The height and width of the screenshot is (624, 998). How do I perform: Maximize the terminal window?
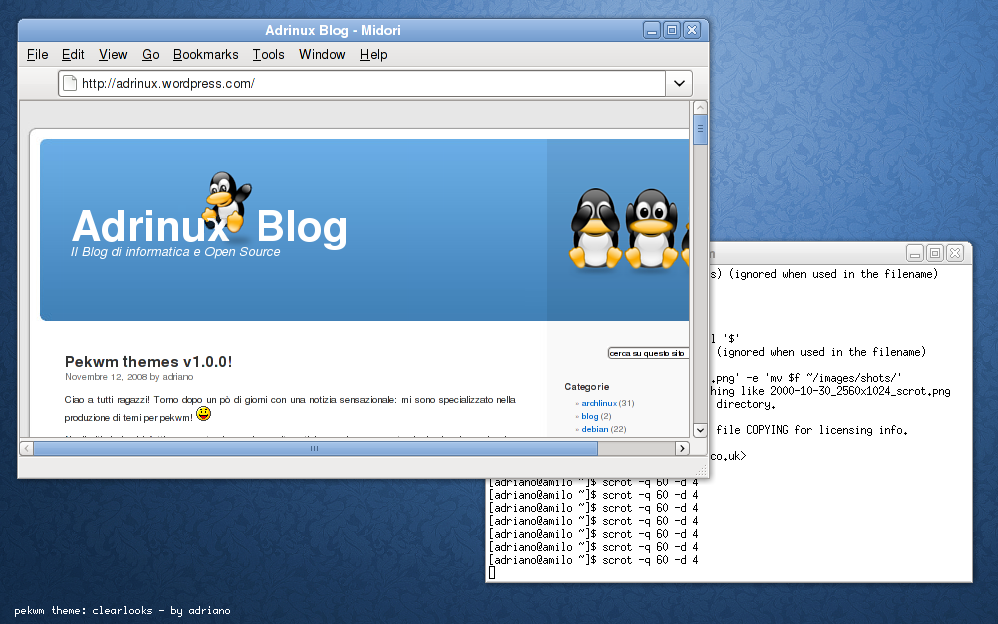click(x=934, y=253)
